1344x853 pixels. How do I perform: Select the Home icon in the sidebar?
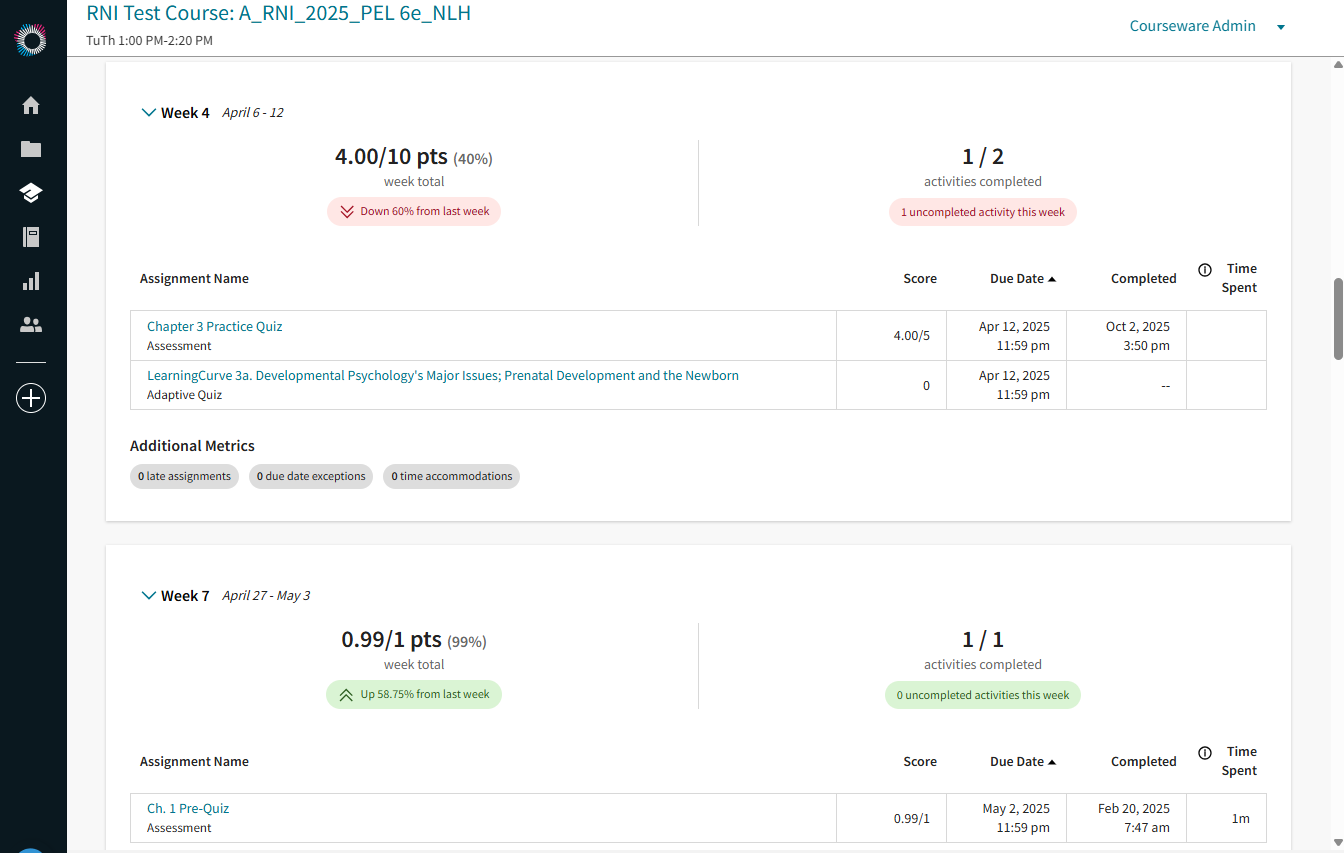pos(31,105)
